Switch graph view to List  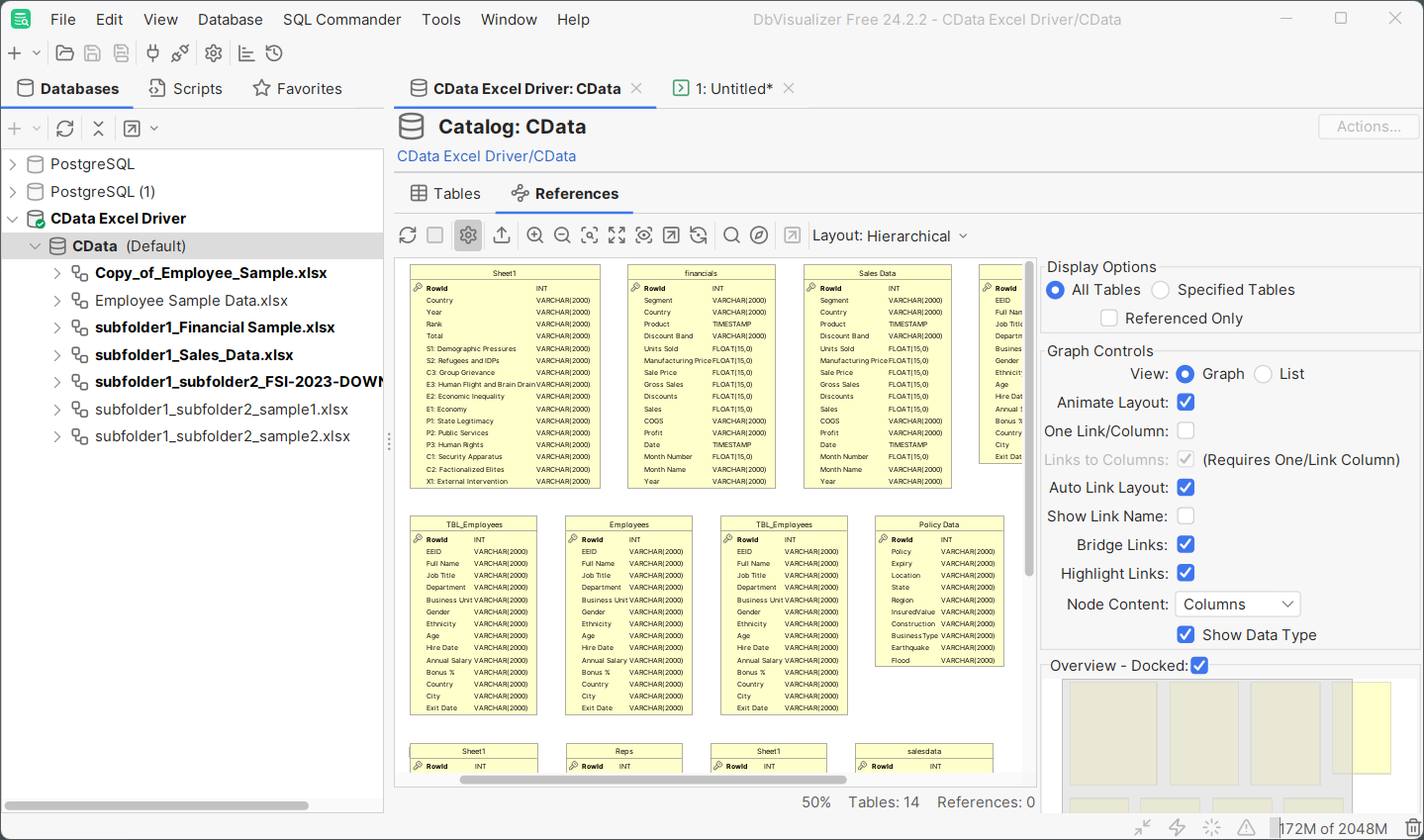[1263, 374]
